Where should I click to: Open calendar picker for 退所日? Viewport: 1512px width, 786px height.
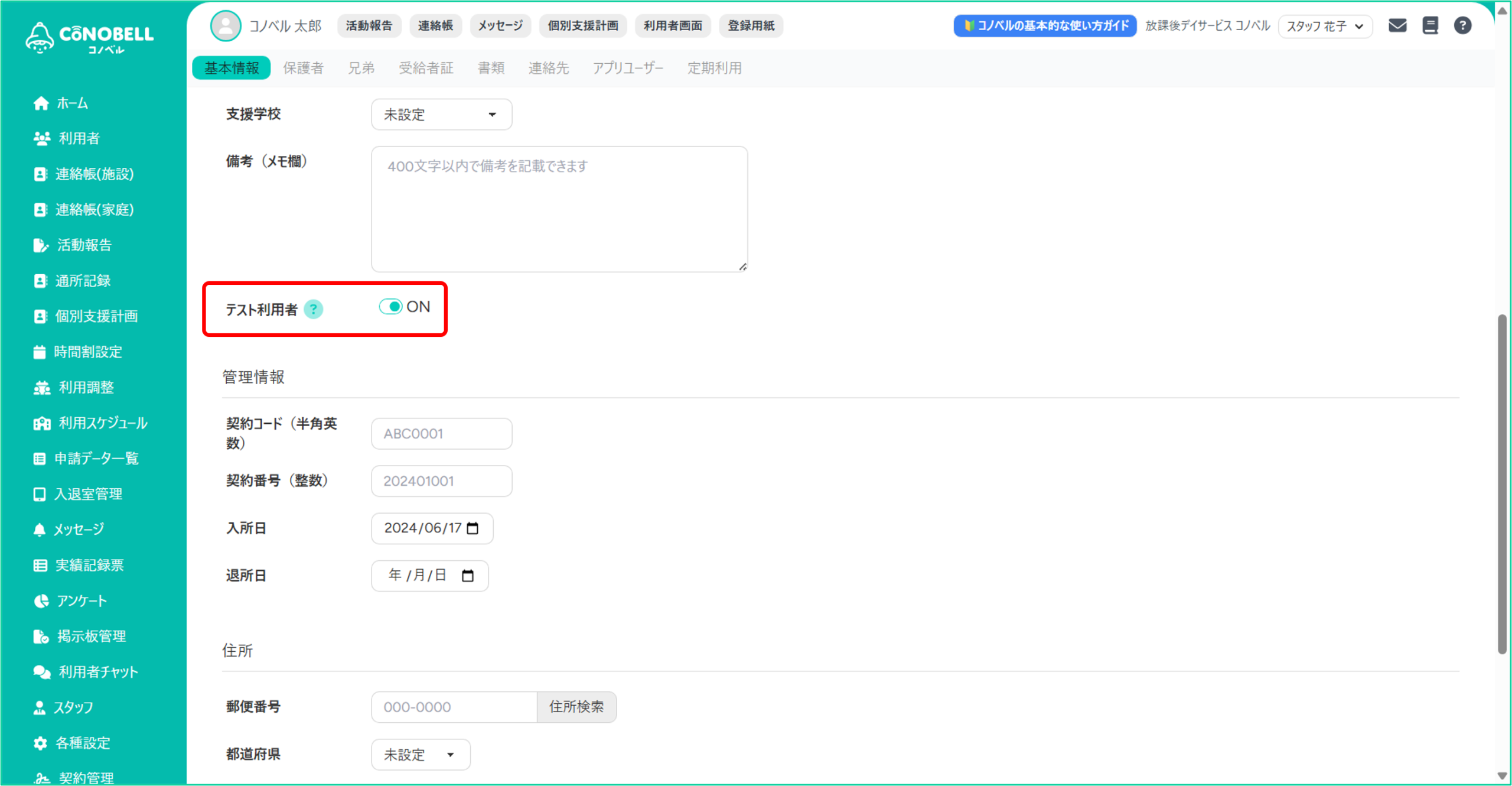pyautogui.click(x=468, y=576)
